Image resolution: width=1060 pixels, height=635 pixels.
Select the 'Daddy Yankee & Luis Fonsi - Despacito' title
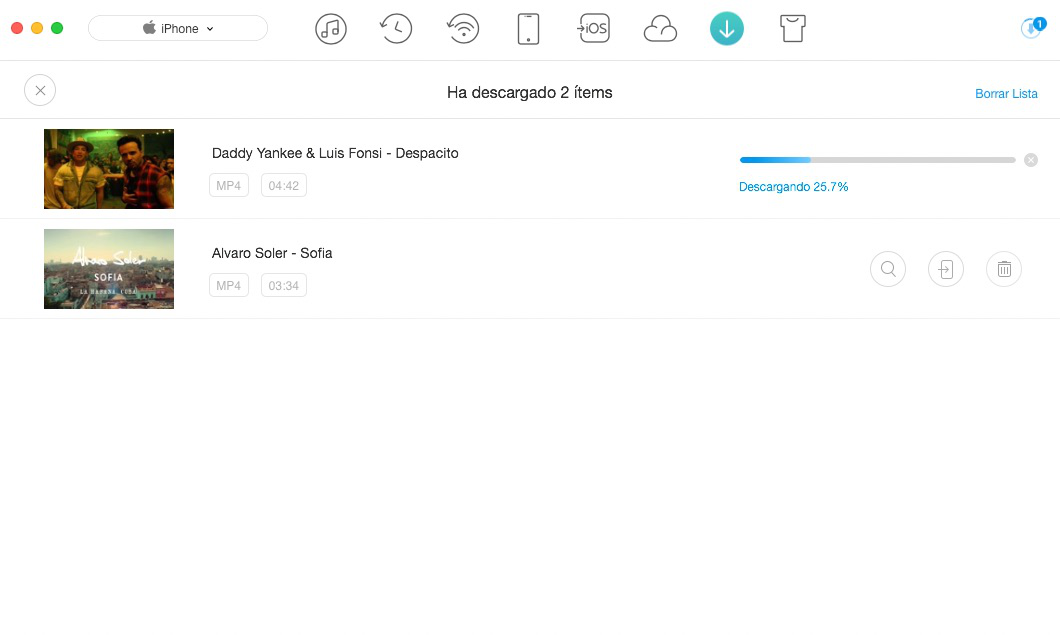pyautogui.click(x=335, y=154)
